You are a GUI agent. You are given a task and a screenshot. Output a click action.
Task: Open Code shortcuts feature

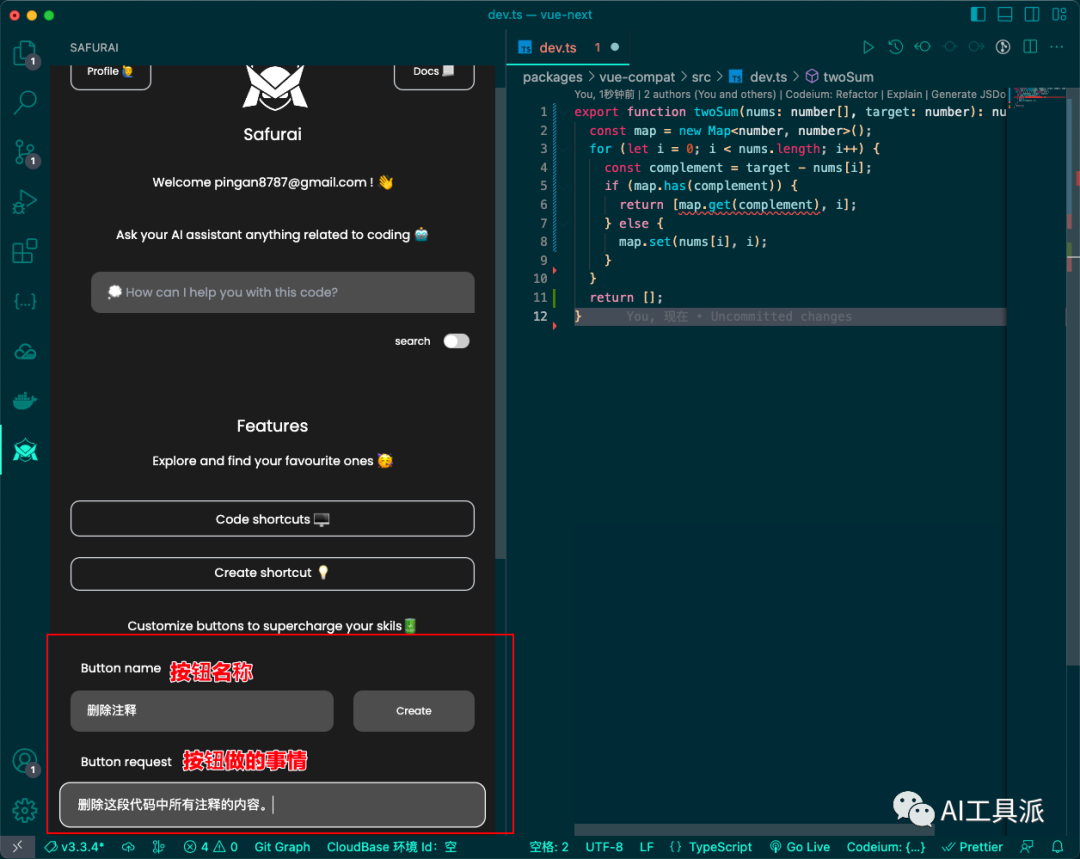tap(272, 519)
